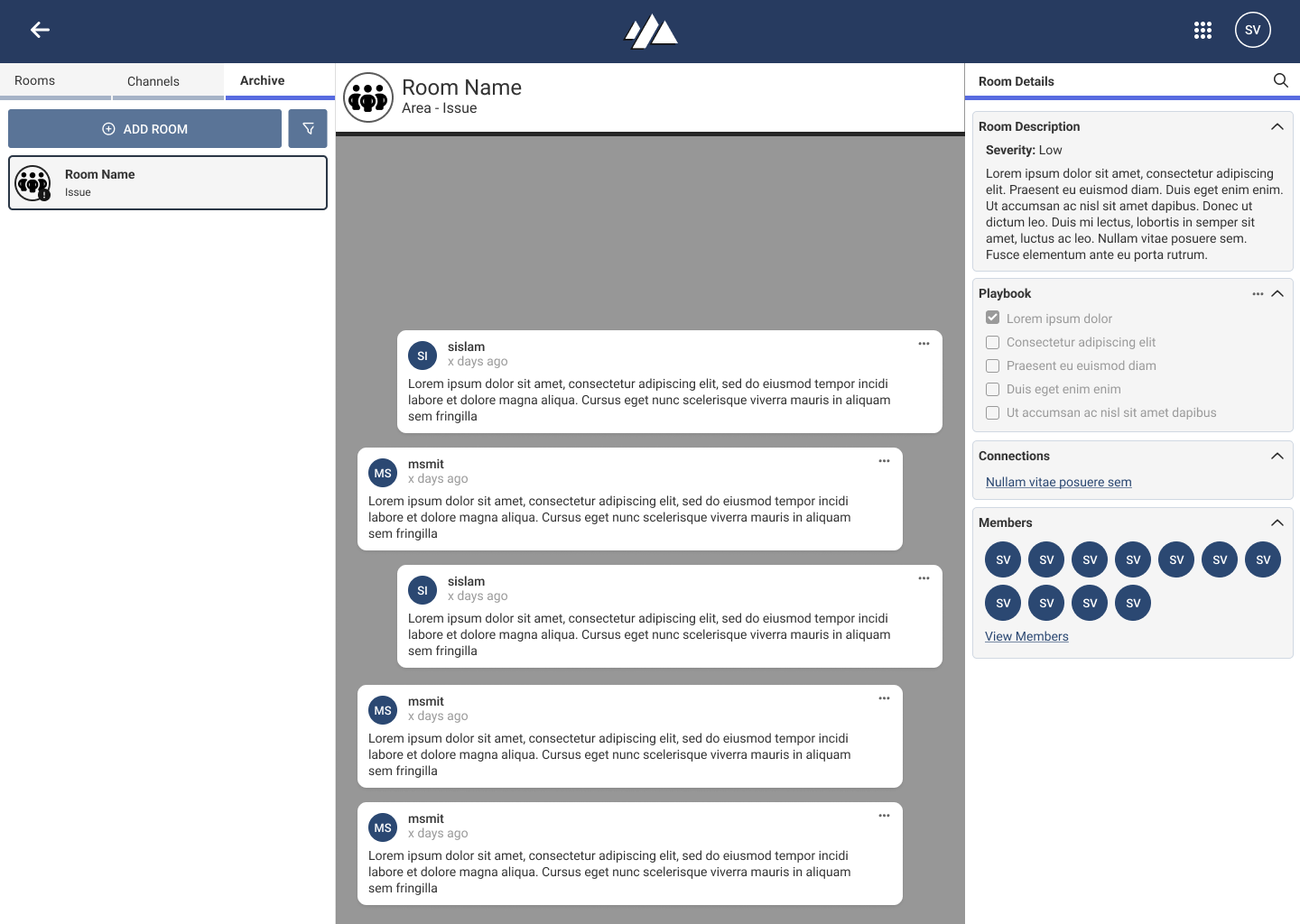This screenshot has height=924, width=1300.
Task: Open options menu on last msmit message
Action: tap(884, 816)
